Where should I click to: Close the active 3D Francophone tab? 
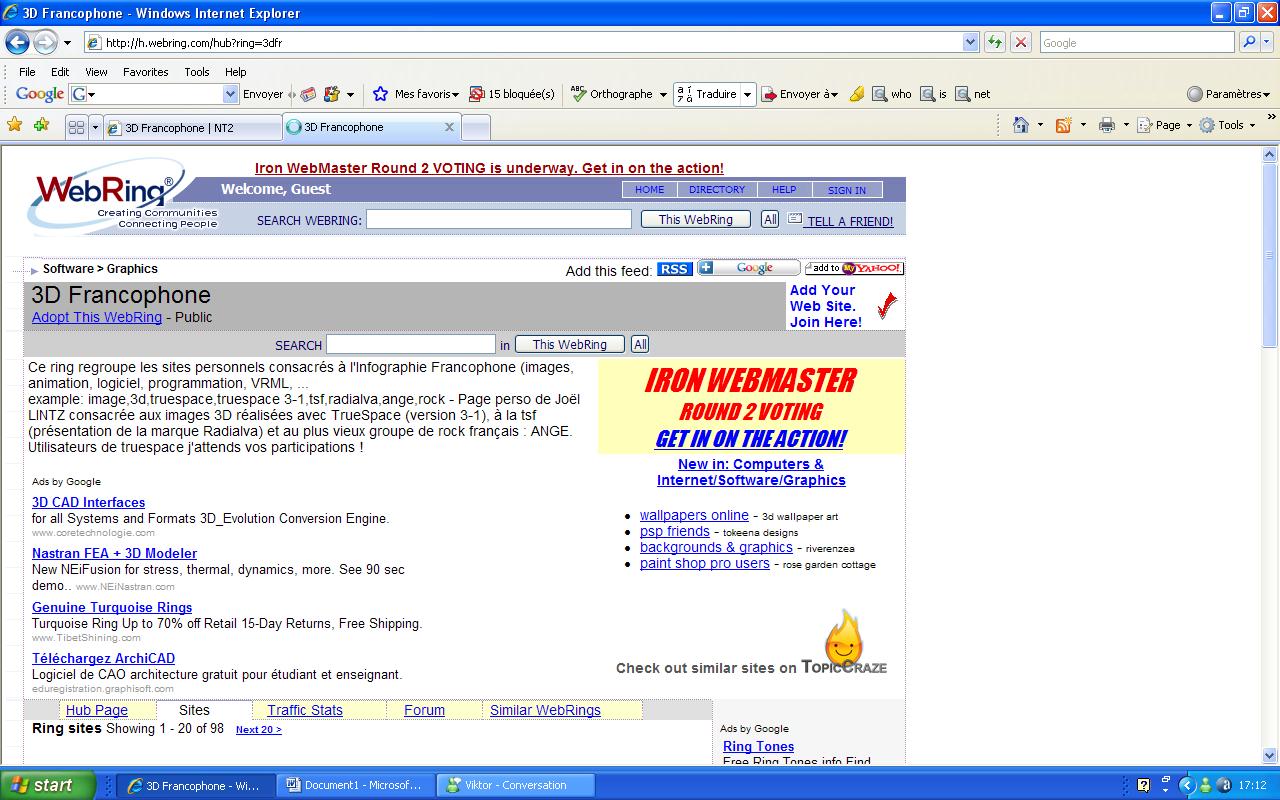[449, 127]
